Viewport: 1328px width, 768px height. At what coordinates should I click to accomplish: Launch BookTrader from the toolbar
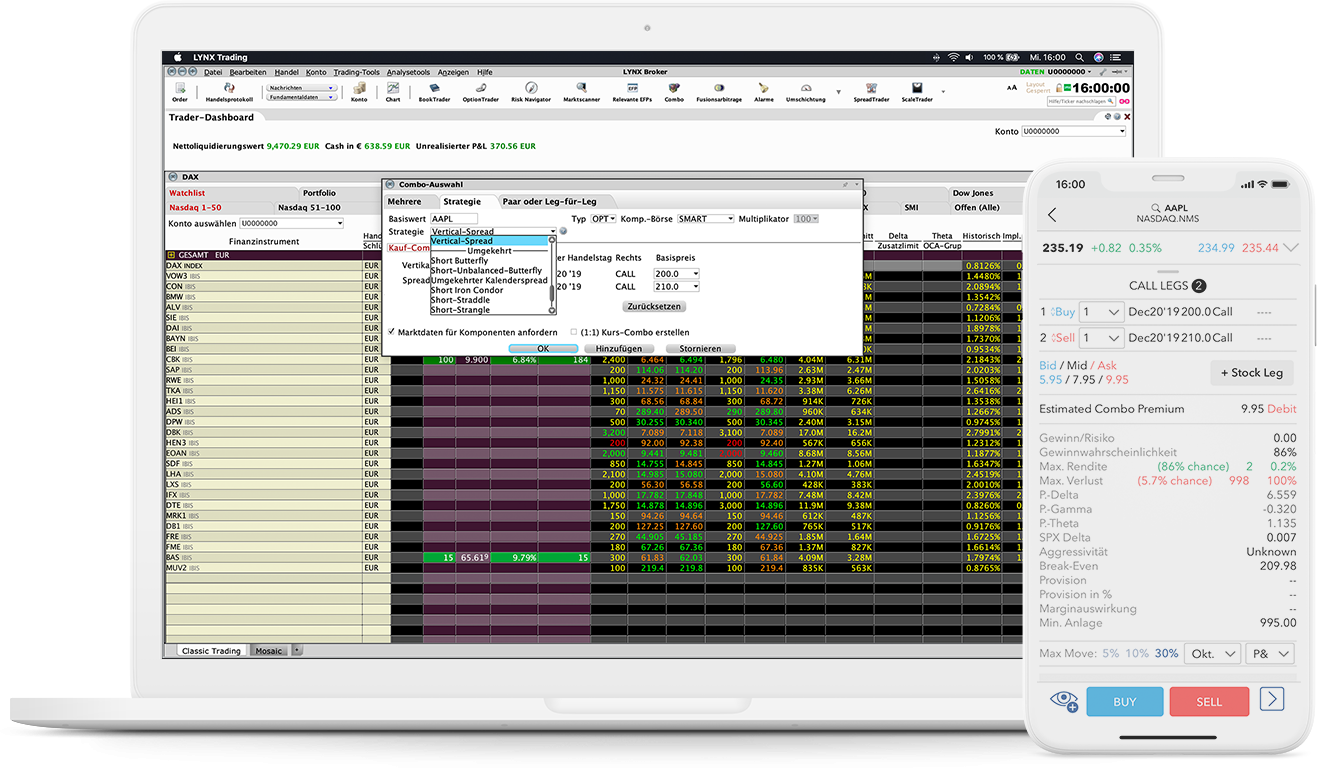tap(434, 92)
